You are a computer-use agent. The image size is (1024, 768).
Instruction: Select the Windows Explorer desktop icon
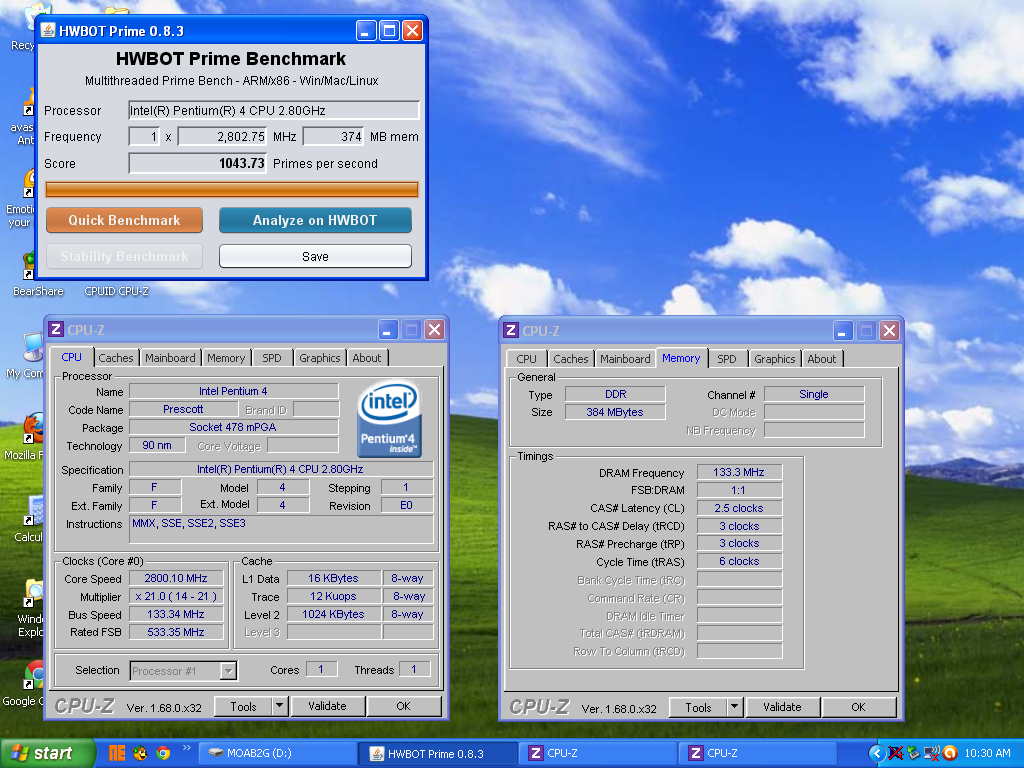click(x=31, y=608)
